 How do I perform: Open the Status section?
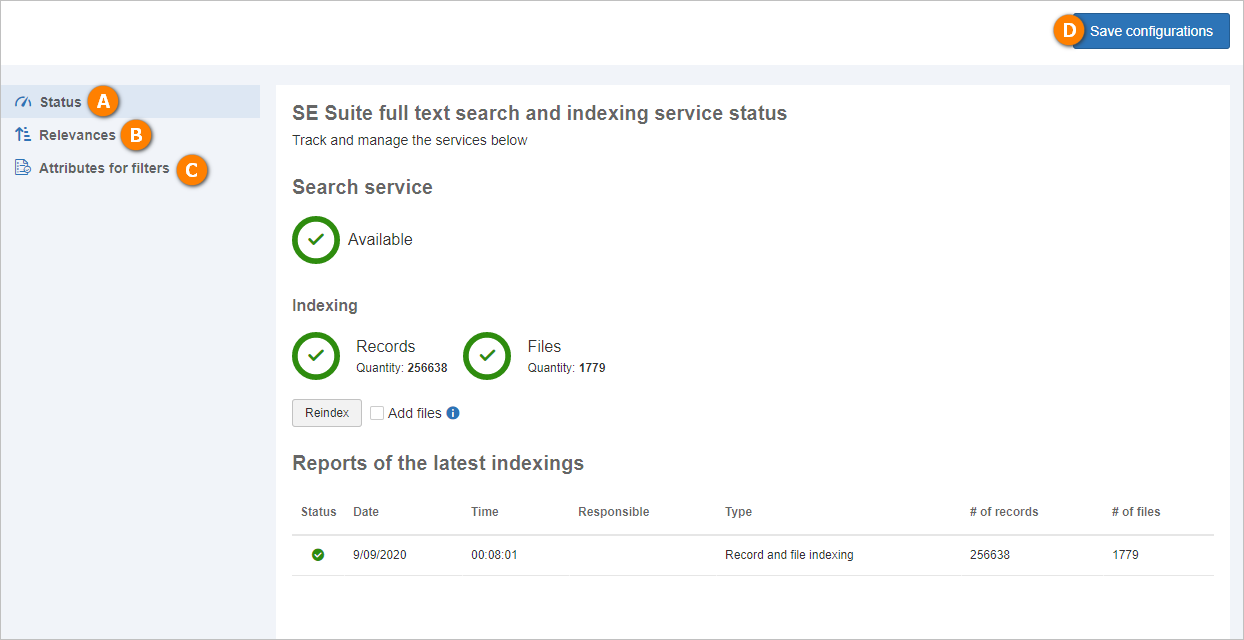pos(130,102)
